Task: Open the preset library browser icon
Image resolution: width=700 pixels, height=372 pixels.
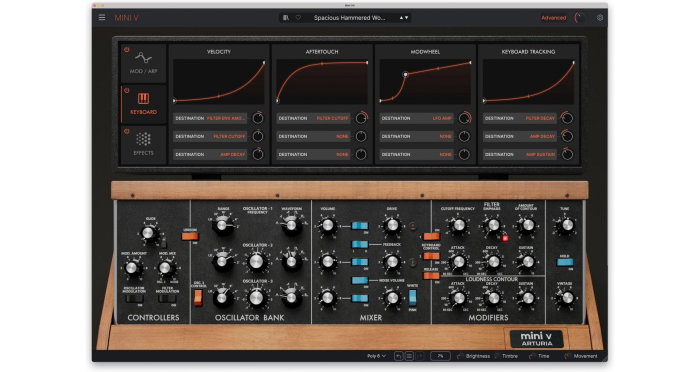Action: 286,18
